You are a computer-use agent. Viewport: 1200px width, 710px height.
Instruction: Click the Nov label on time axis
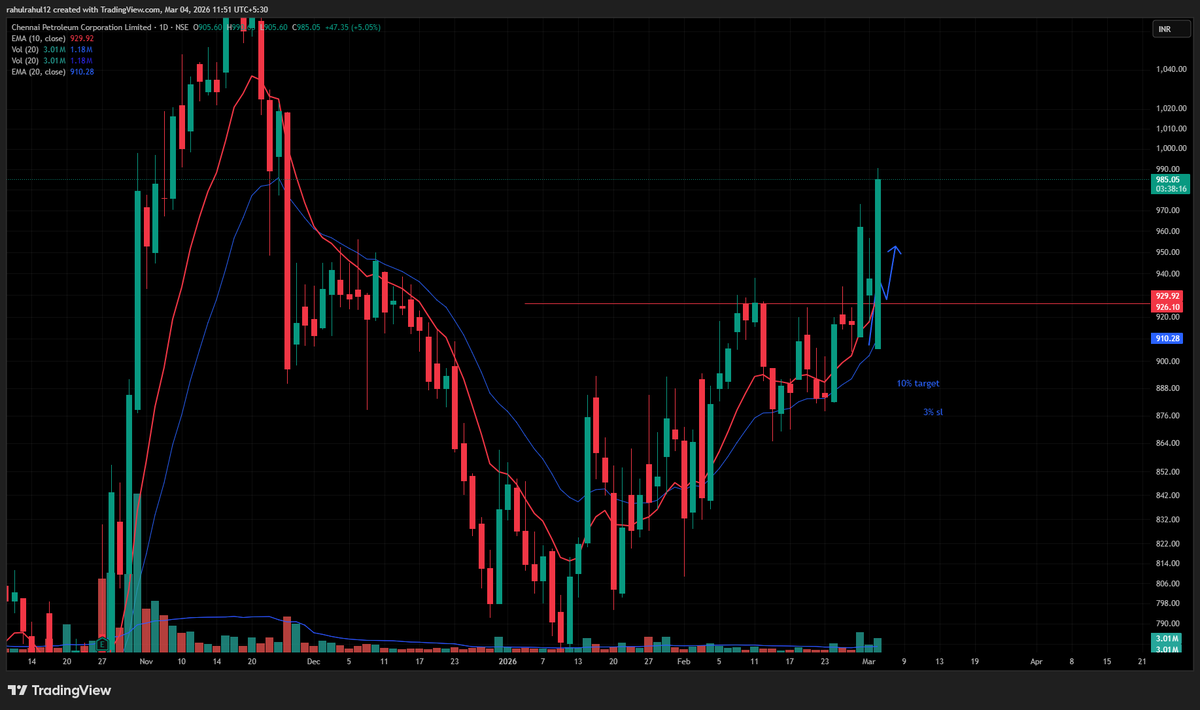(146, 661)
